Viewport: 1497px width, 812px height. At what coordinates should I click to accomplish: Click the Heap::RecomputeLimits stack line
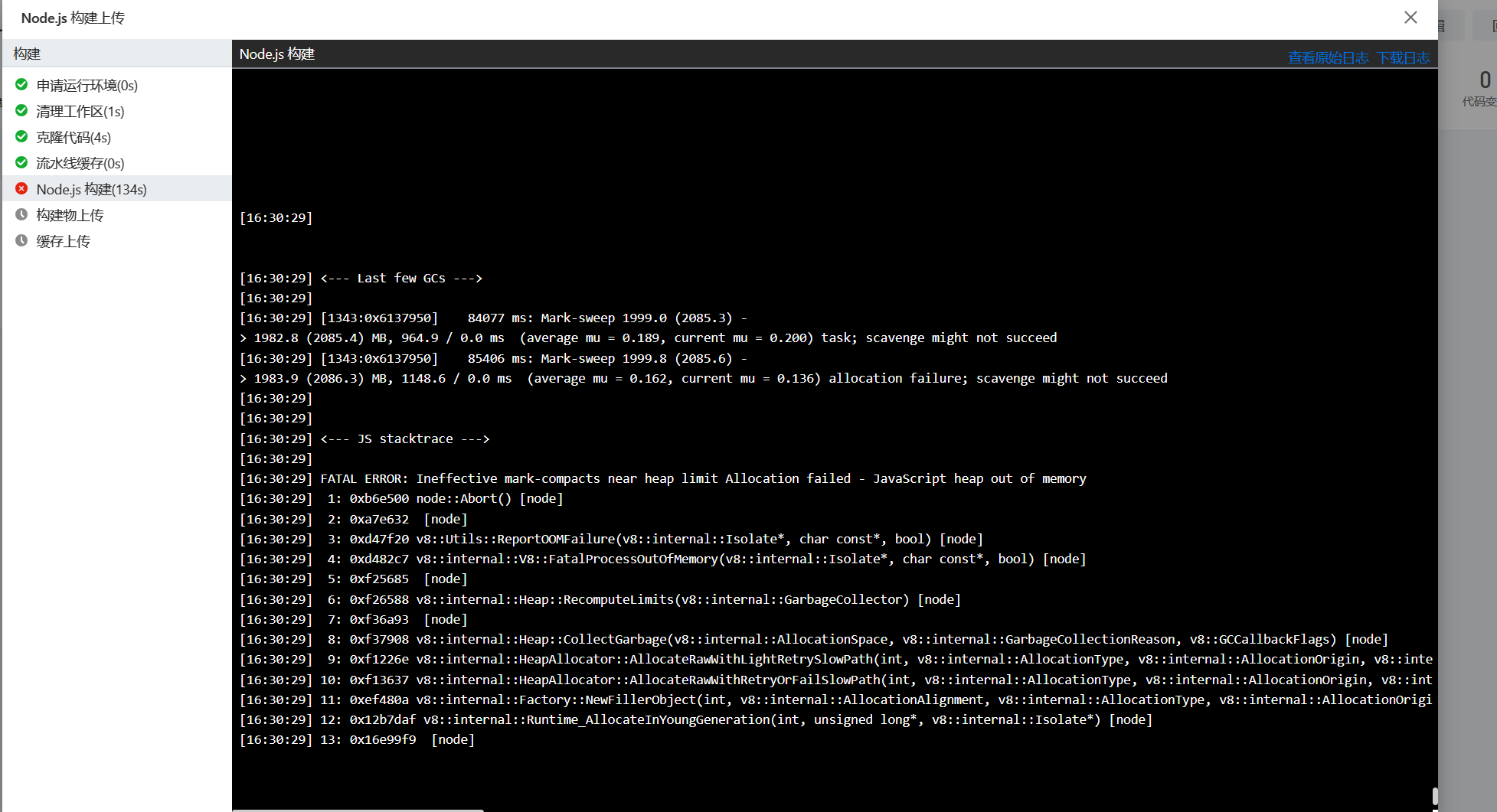click(x=600, y=599)
